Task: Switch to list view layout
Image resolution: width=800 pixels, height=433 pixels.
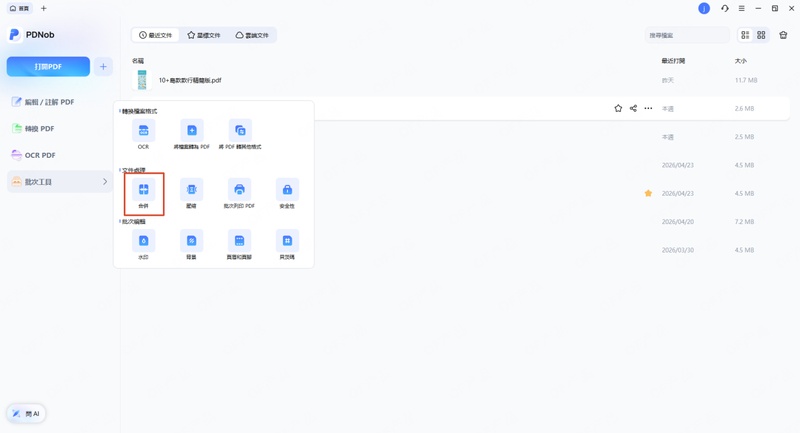Action: (745, 35)
